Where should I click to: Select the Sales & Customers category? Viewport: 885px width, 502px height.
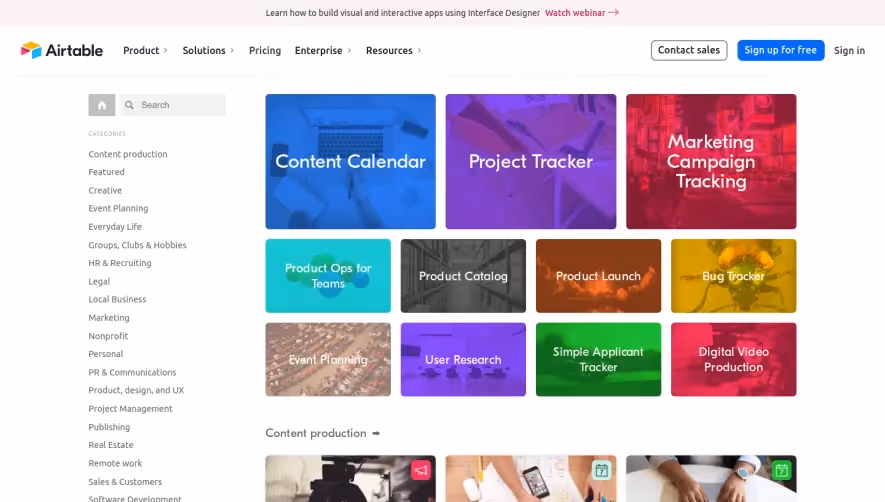pos(125,482)
